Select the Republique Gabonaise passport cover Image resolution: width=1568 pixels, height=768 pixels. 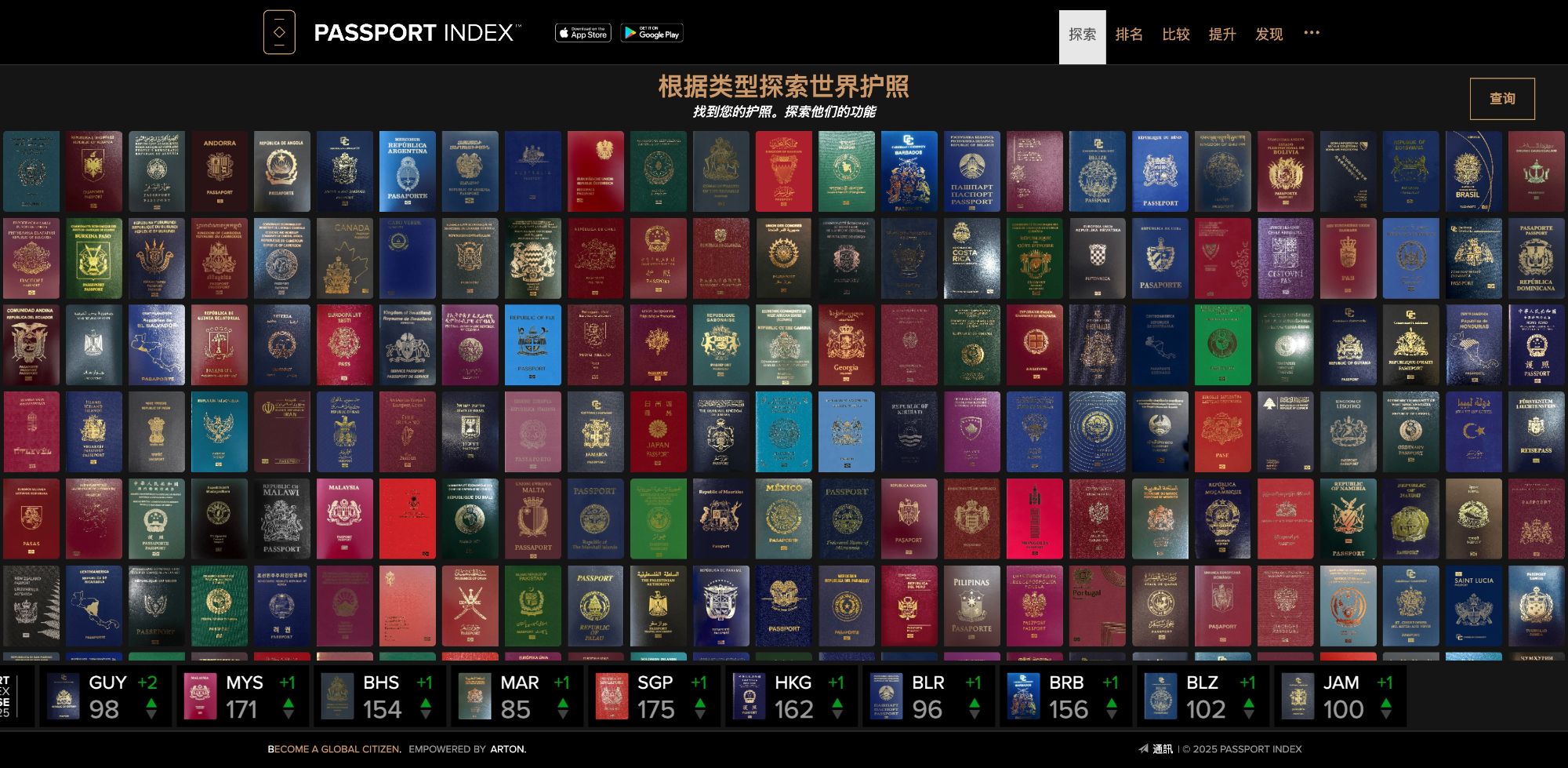click(721, 346)
